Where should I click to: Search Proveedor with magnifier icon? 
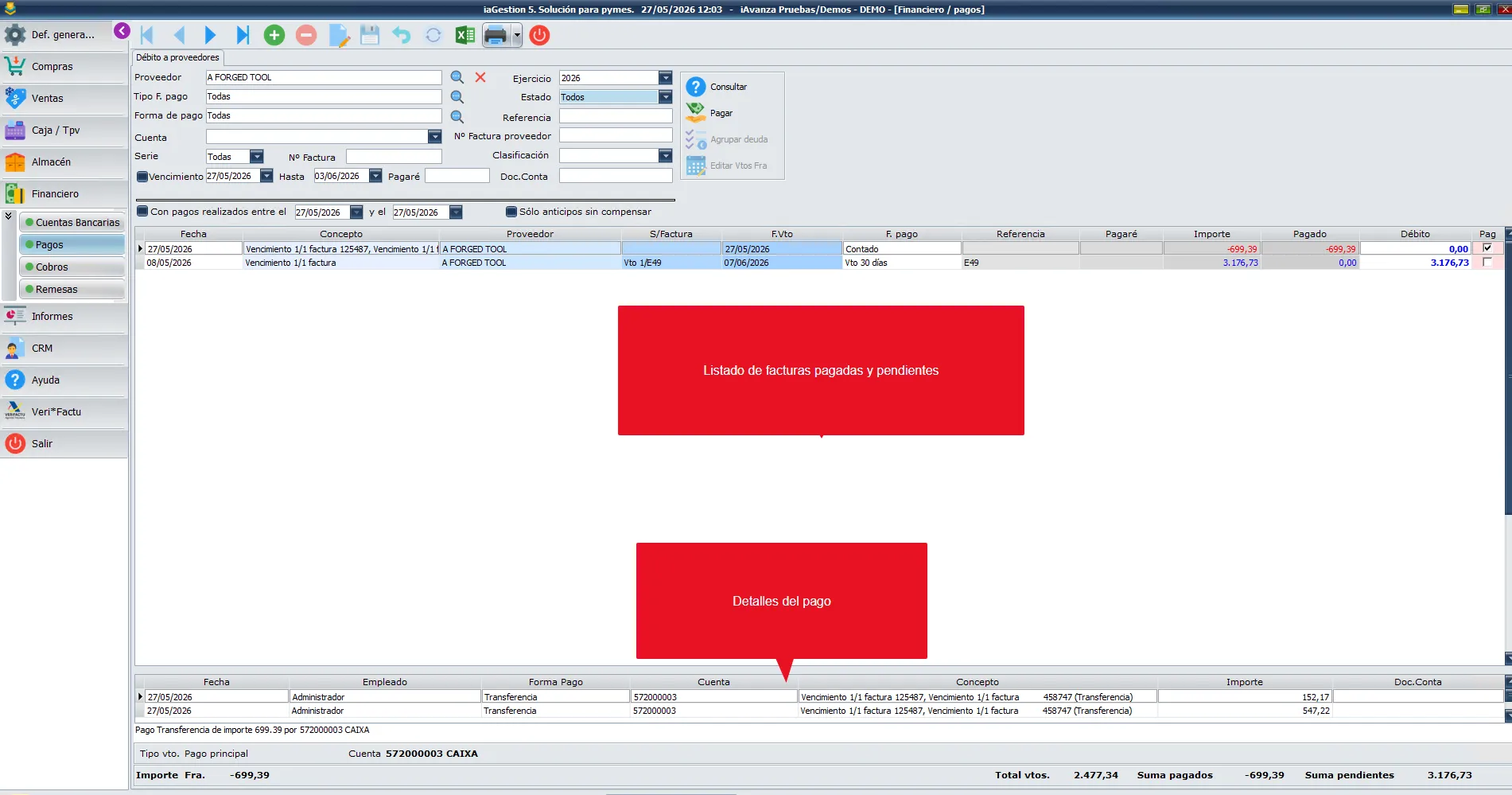(x=457, y=77)
